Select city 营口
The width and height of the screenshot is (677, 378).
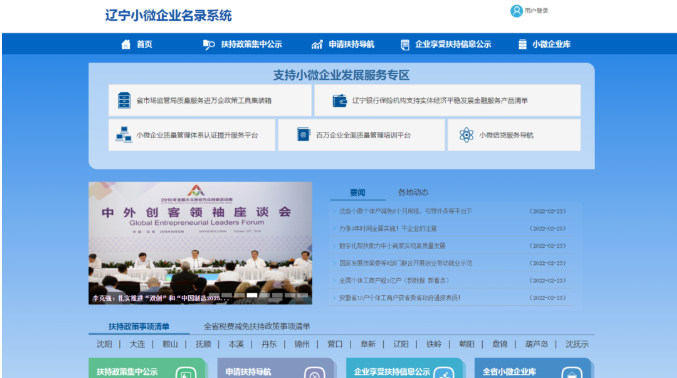[335, 344]
